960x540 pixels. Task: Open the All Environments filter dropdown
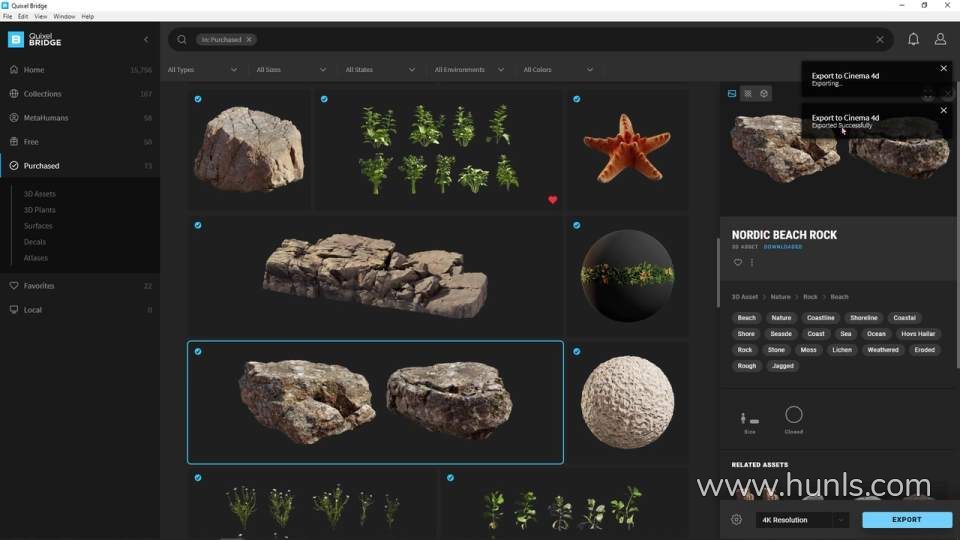tap(470, 70)
